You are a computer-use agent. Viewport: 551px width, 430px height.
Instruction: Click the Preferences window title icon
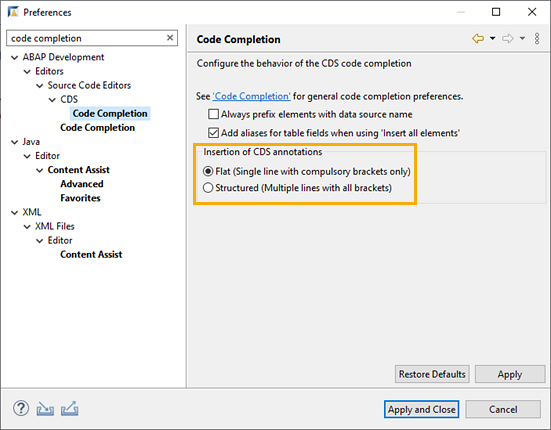pos(13,12)
